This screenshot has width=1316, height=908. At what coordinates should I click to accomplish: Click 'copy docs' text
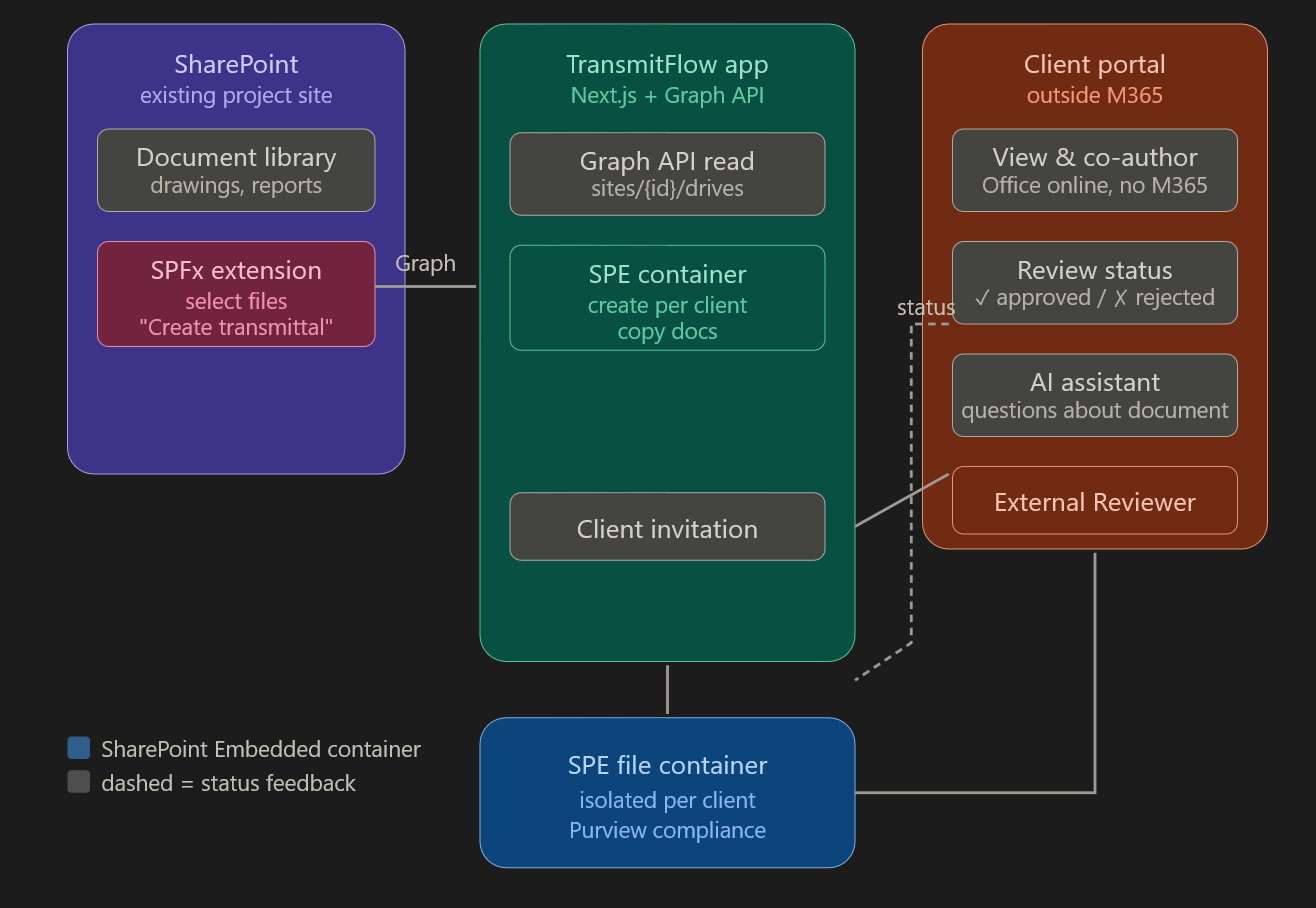coord(667,332)
